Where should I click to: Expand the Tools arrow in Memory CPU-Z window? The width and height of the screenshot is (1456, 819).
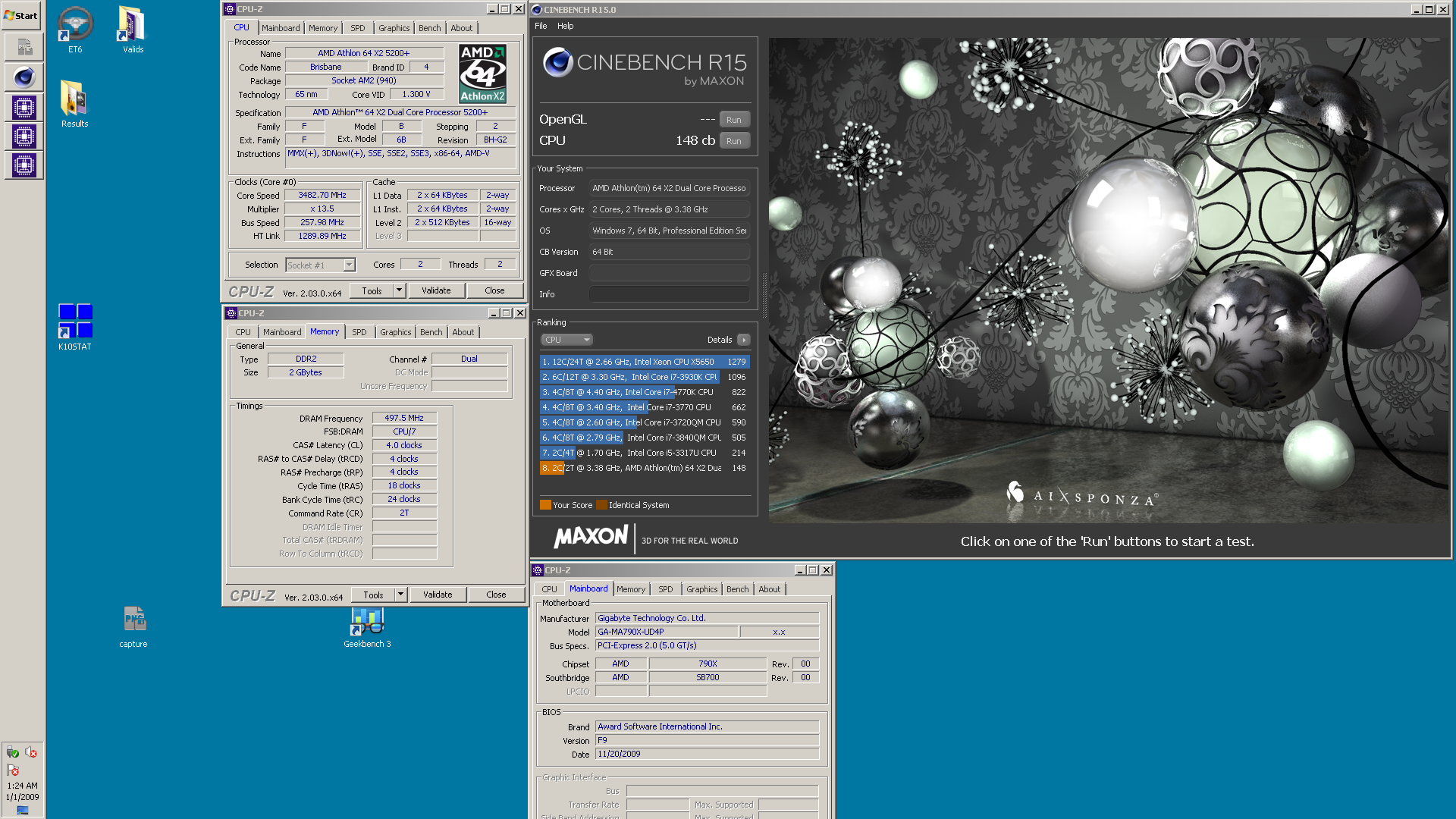(x=400, y=595)
